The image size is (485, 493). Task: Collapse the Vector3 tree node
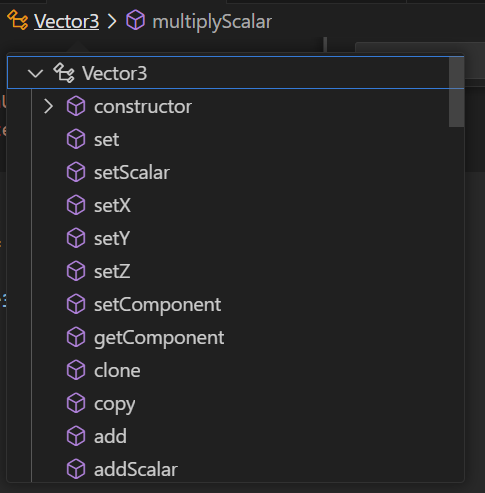tap(35, 73)
